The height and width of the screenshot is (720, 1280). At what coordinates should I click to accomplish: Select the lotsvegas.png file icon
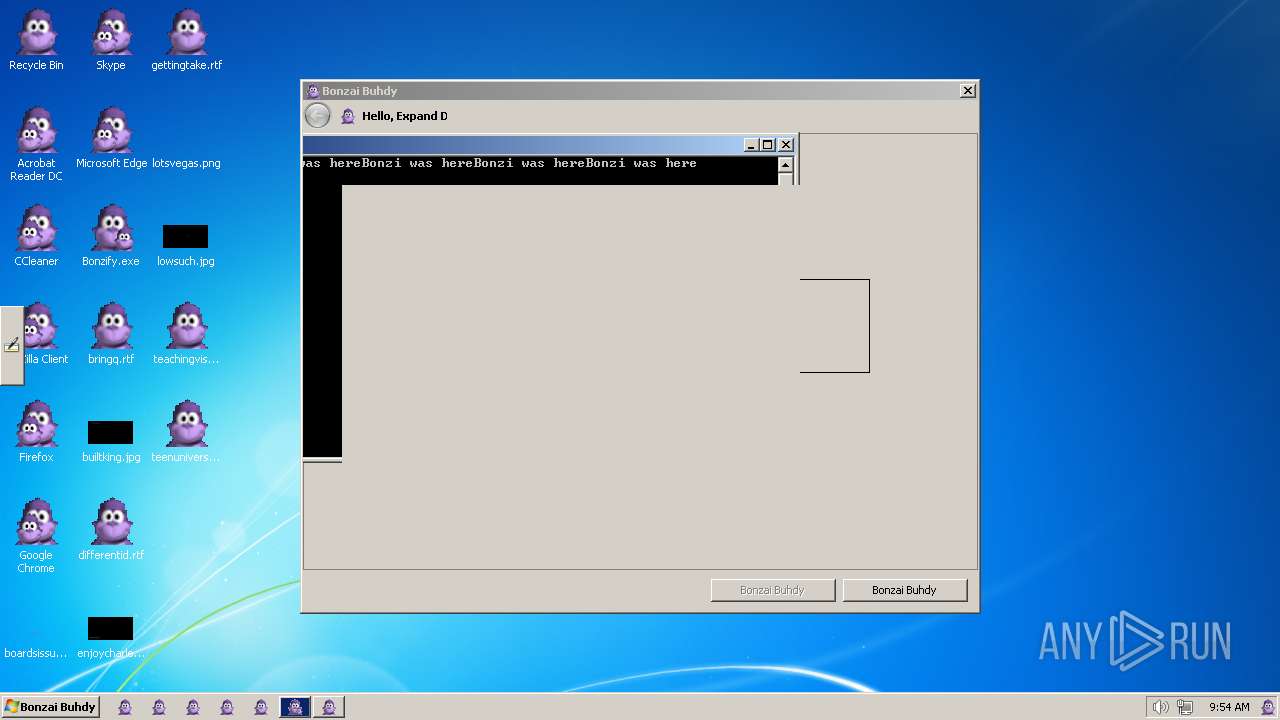coord(186,163)
